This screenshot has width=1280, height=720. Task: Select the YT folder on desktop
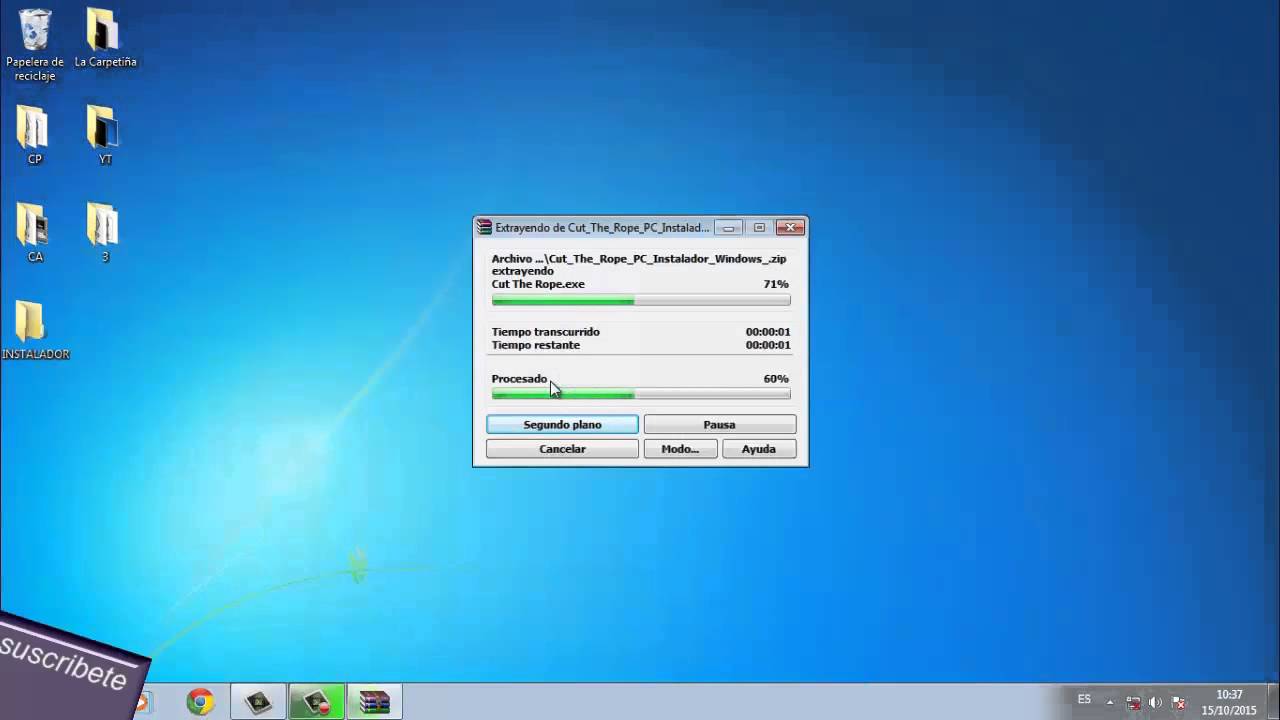(104, 135)
